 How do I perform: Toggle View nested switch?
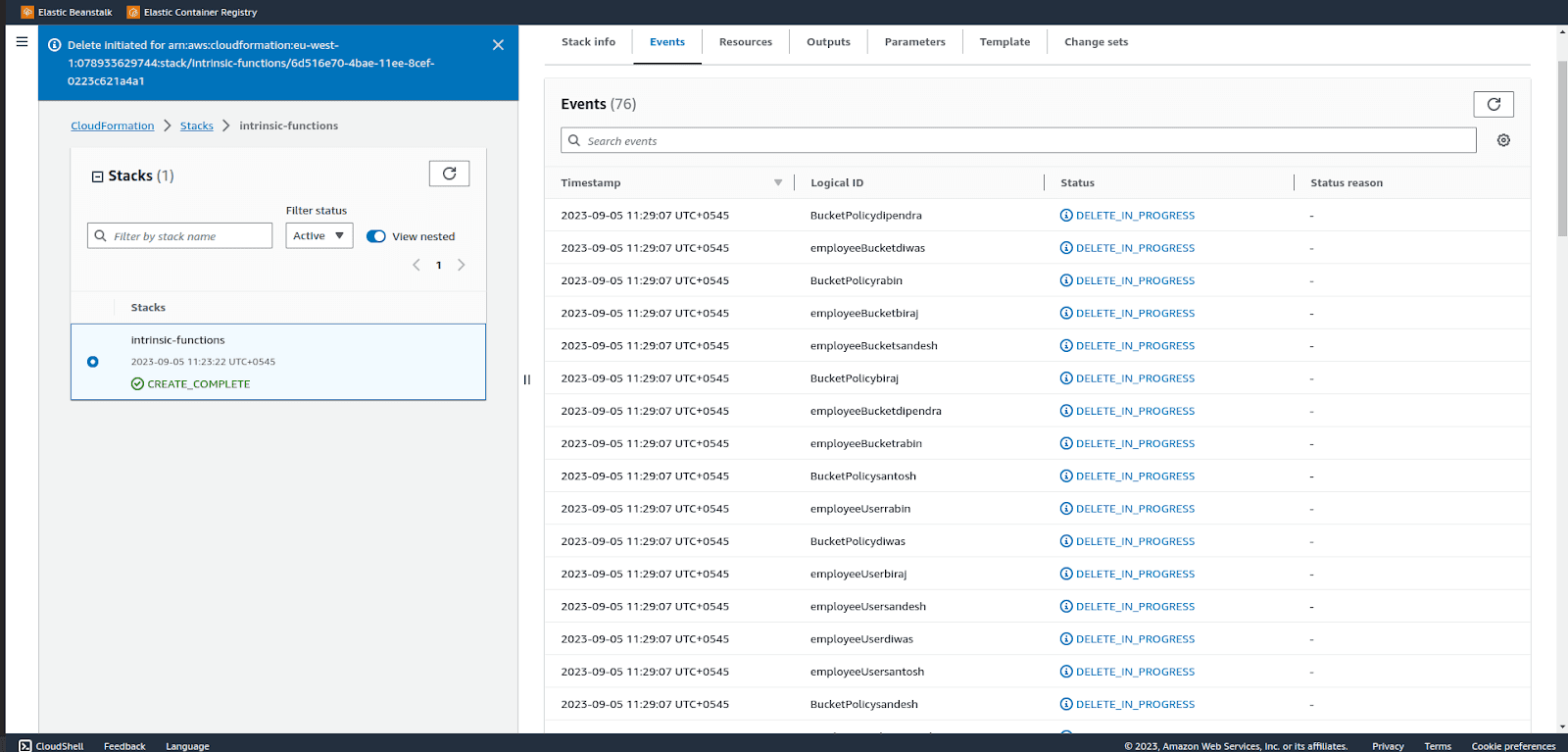376,236
